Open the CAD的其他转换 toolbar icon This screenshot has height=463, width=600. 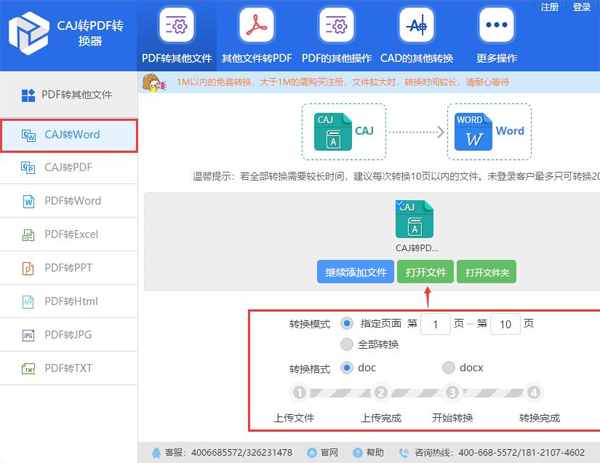416,26
